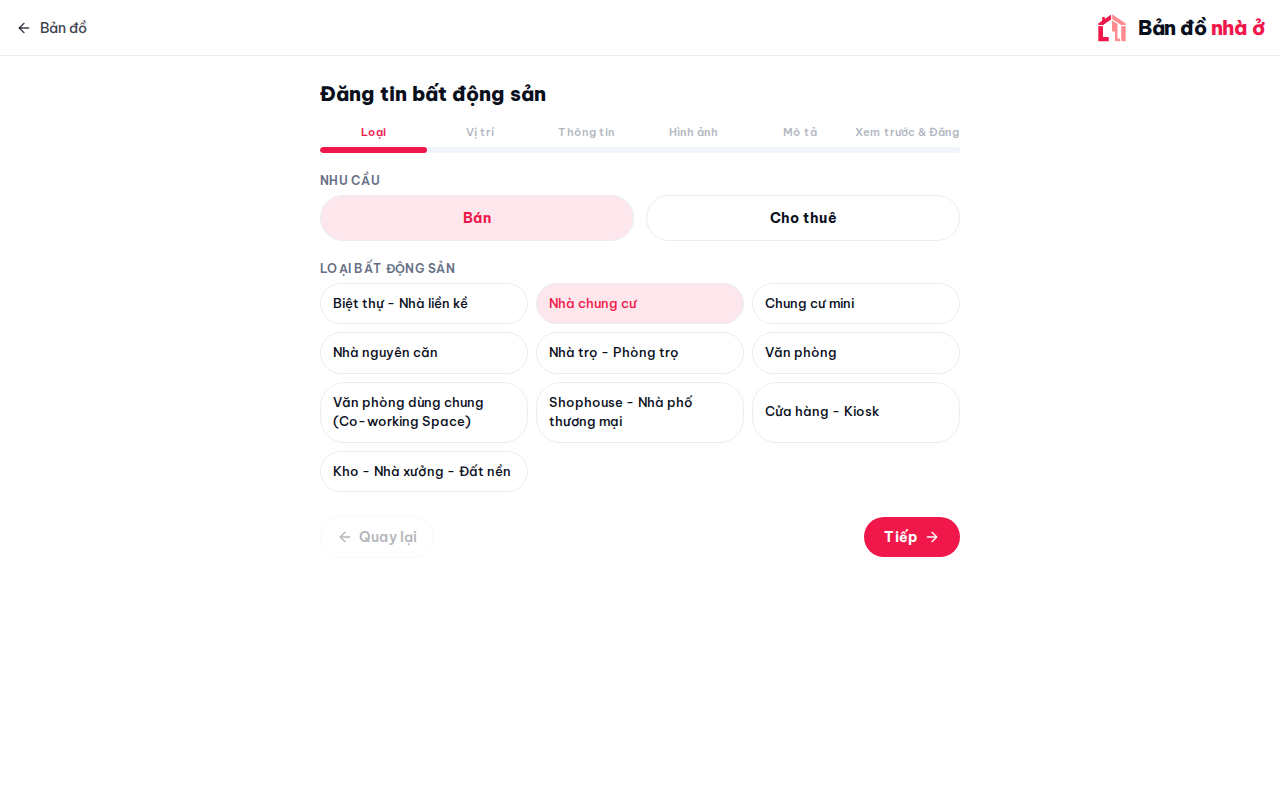Image resolution: width=1280 pixels, height=800 pixels.
Task: Select Văn phòng property type
Action: click(x=856, y=353)
